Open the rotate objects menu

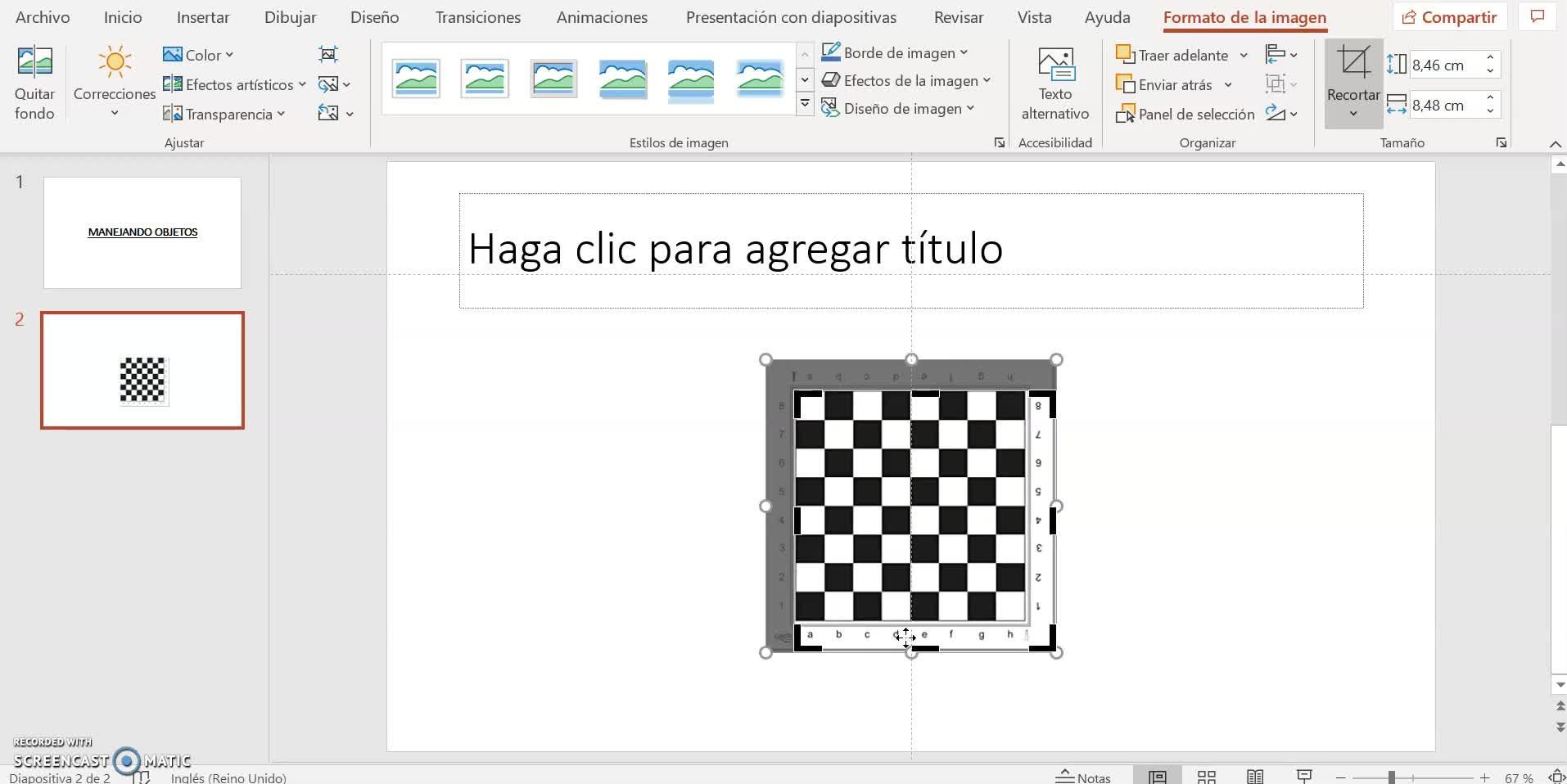pyautogui.click(x=1281, y=114)
